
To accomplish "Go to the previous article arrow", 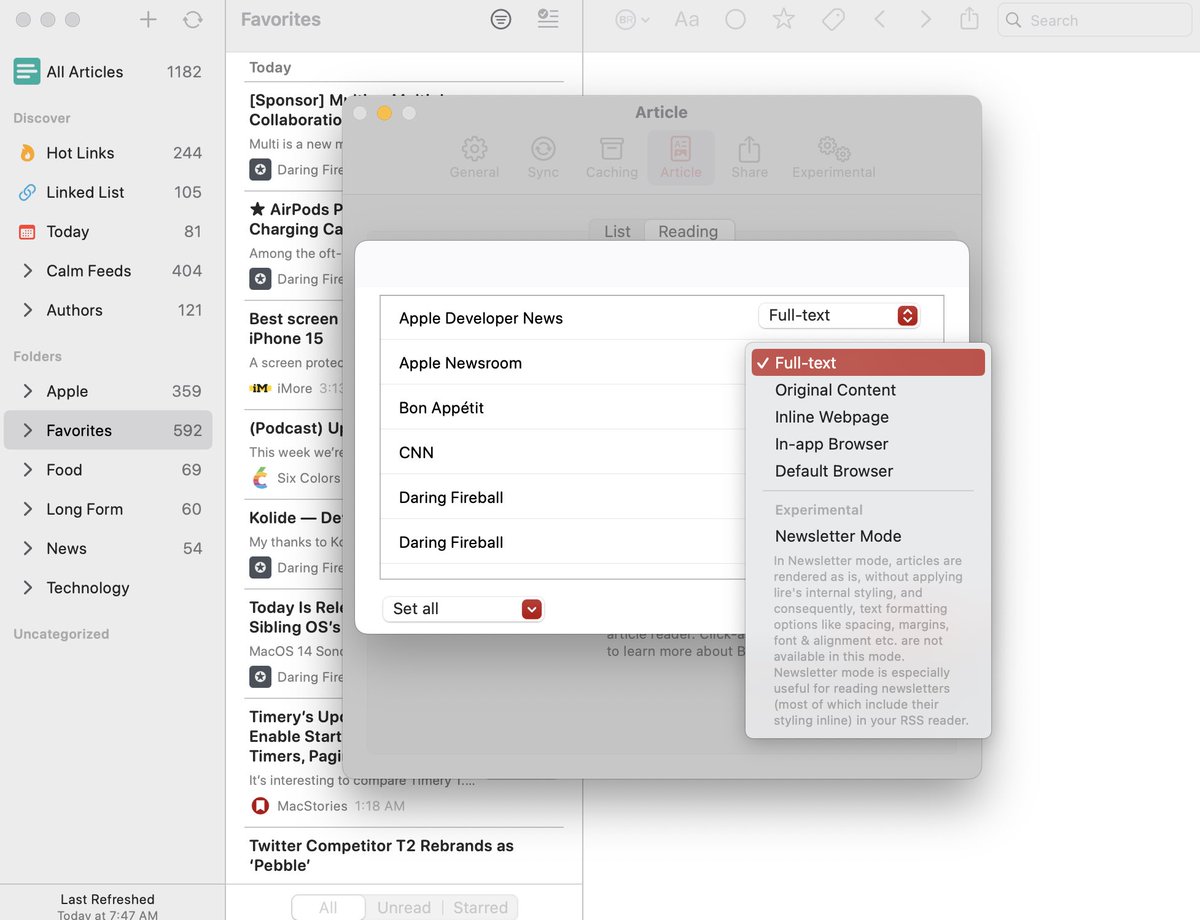I will [880, 20].
